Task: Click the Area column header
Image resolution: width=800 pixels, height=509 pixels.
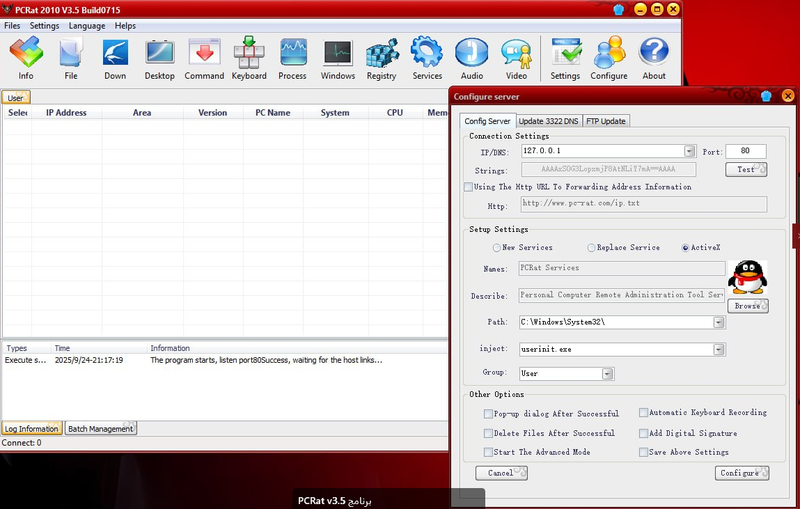Action: point(142,113)
